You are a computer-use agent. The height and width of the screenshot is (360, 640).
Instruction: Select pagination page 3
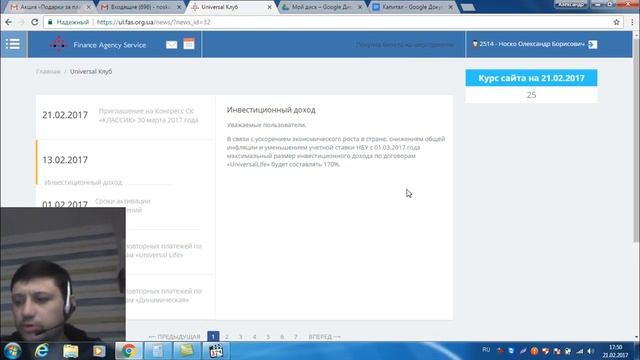click(x=241, y=337)
